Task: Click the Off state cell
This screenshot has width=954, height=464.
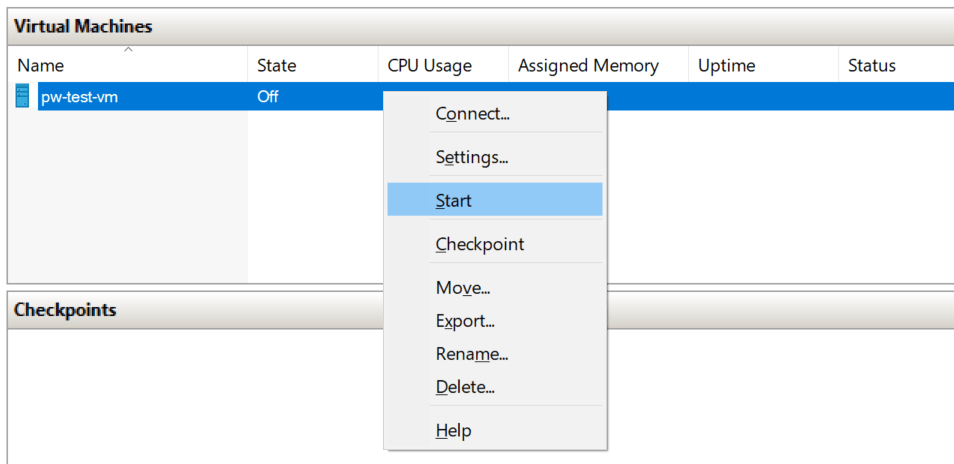Action: click(x=268, y=97)
